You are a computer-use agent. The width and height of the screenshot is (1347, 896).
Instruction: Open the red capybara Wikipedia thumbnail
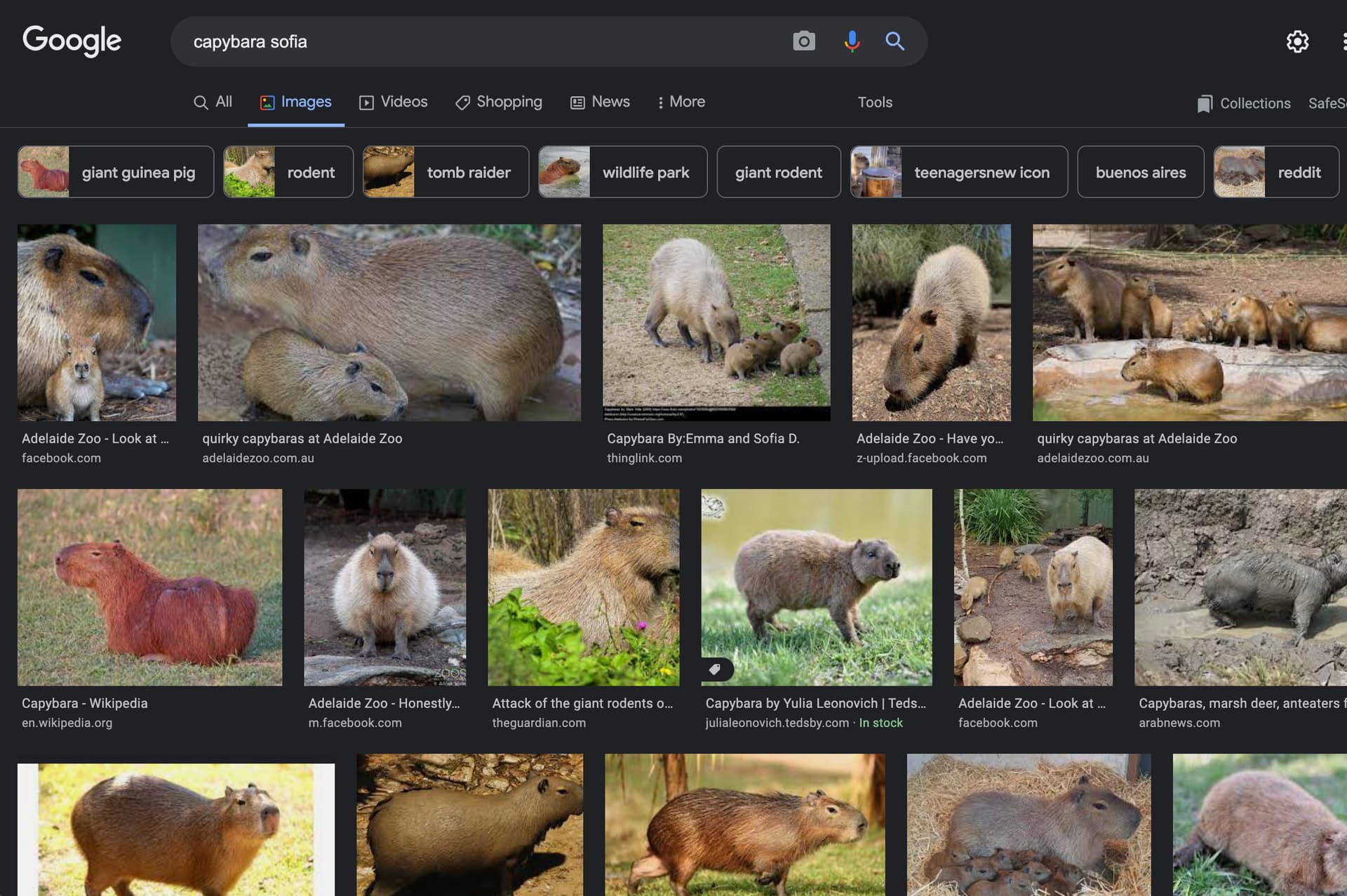tap(149, 587)
